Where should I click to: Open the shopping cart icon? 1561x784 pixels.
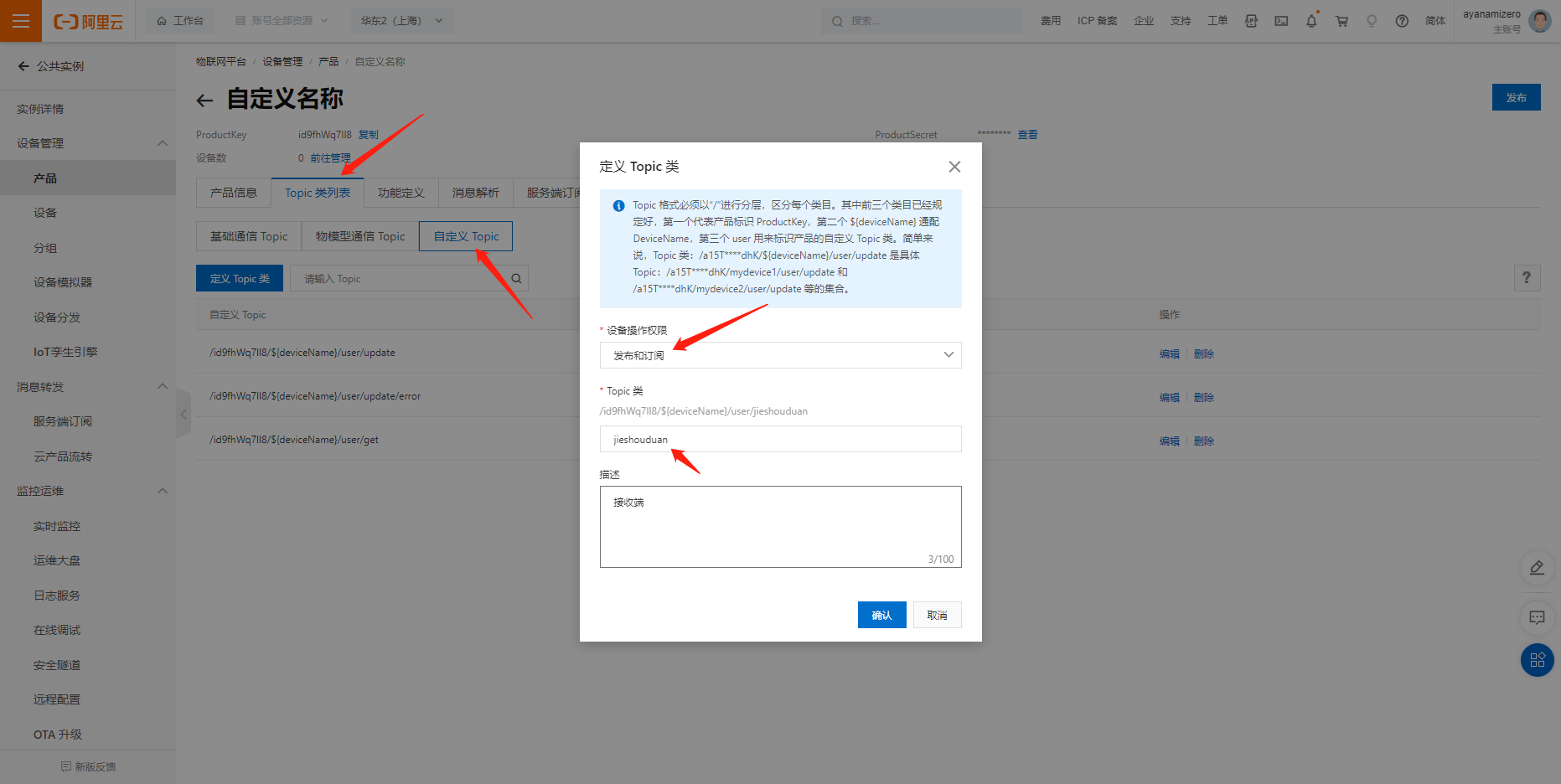tap(1341, 21)
